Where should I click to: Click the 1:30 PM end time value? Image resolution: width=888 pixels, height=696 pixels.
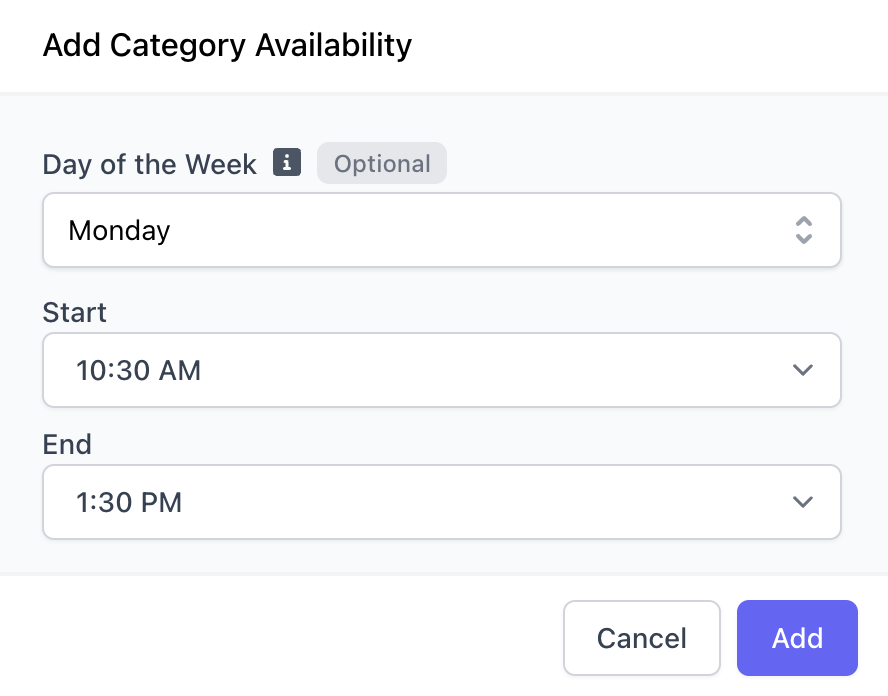129,502
